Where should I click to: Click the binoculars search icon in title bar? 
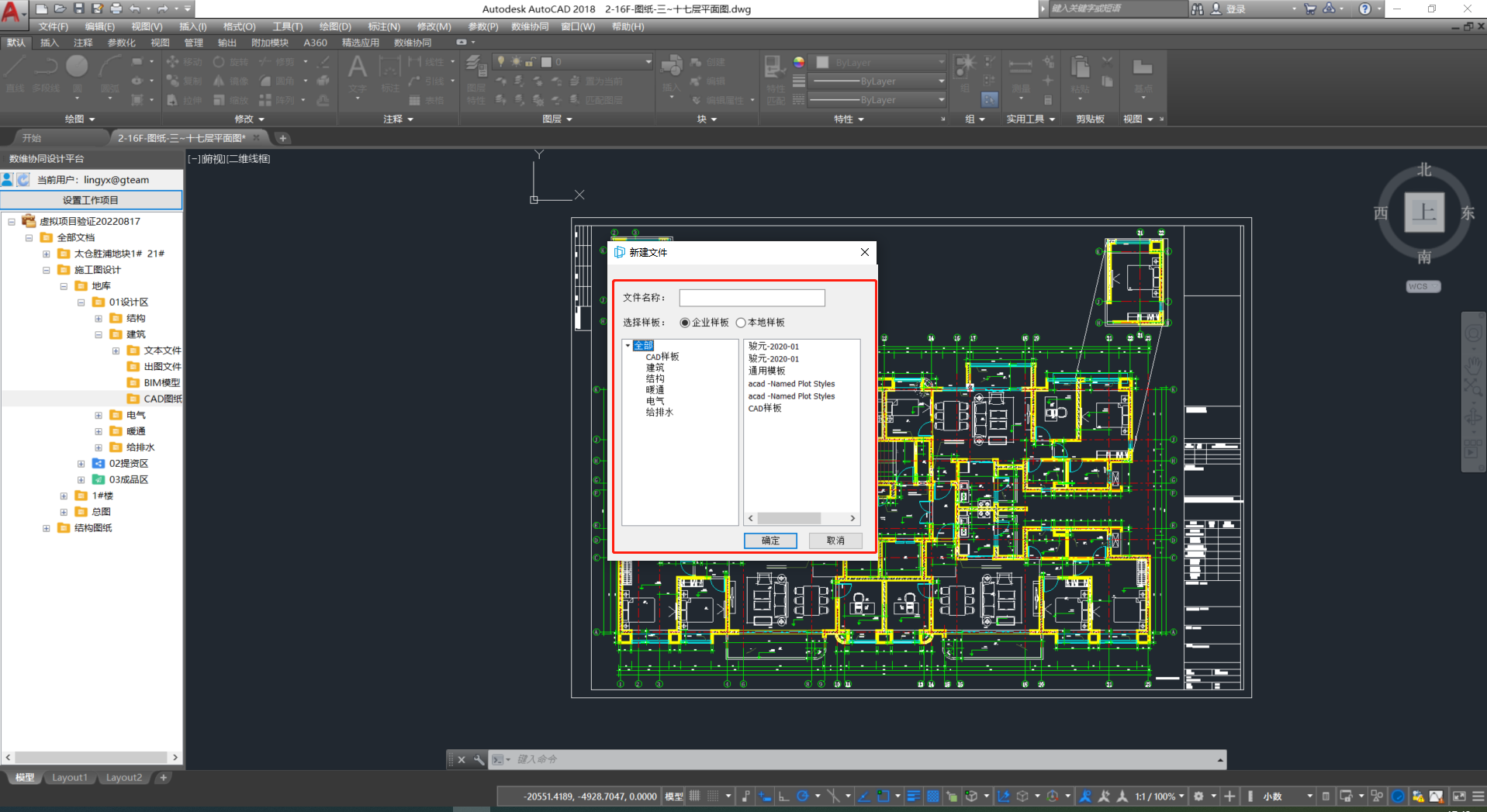tap(1198, 9)
